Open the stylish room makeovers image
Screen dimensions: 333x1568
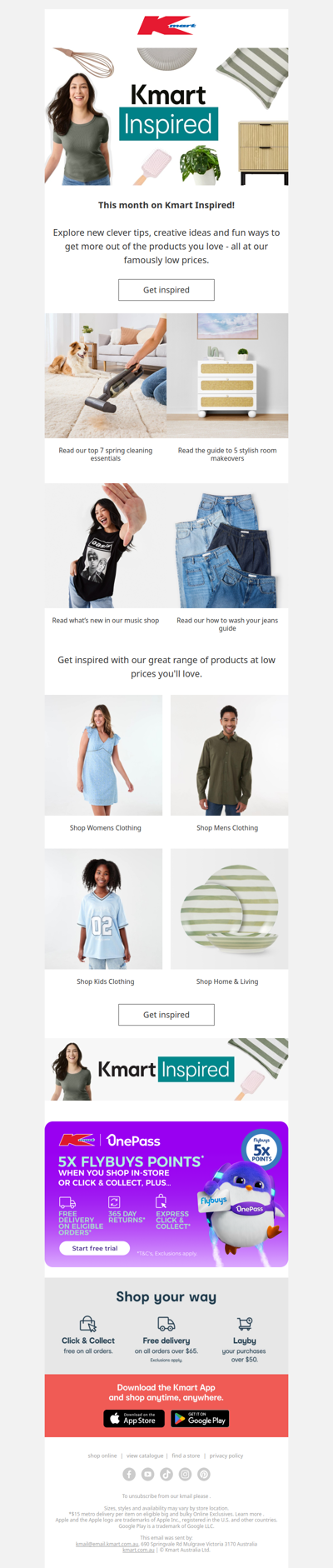click(x=227, y=376)
